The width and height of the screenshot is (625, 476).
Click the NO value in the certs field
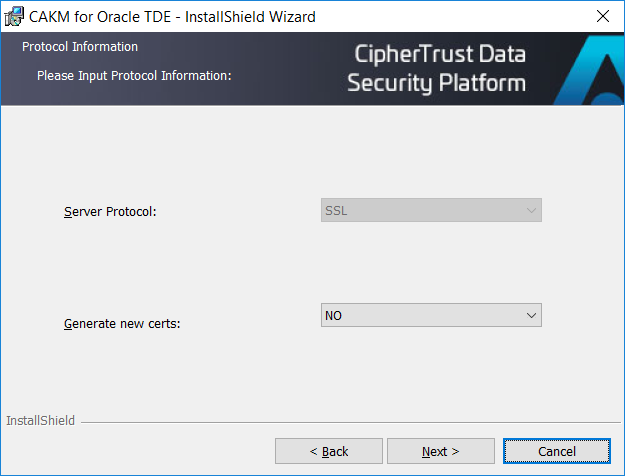point(334,315)
